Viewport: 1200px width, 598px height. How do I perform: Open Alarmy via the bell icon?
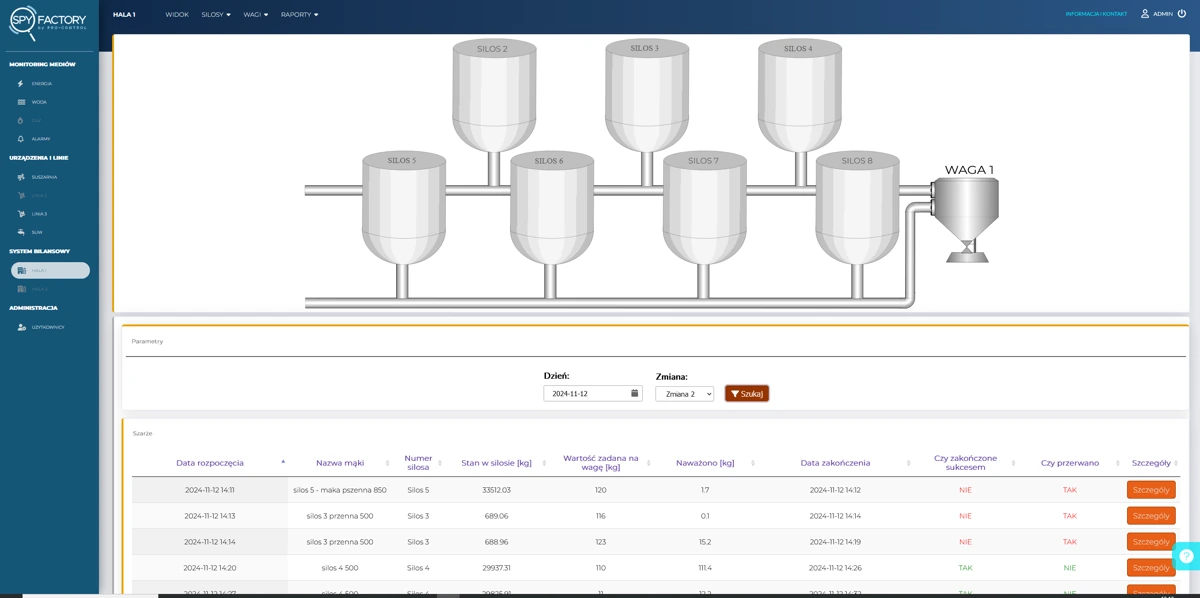[21, 139]
